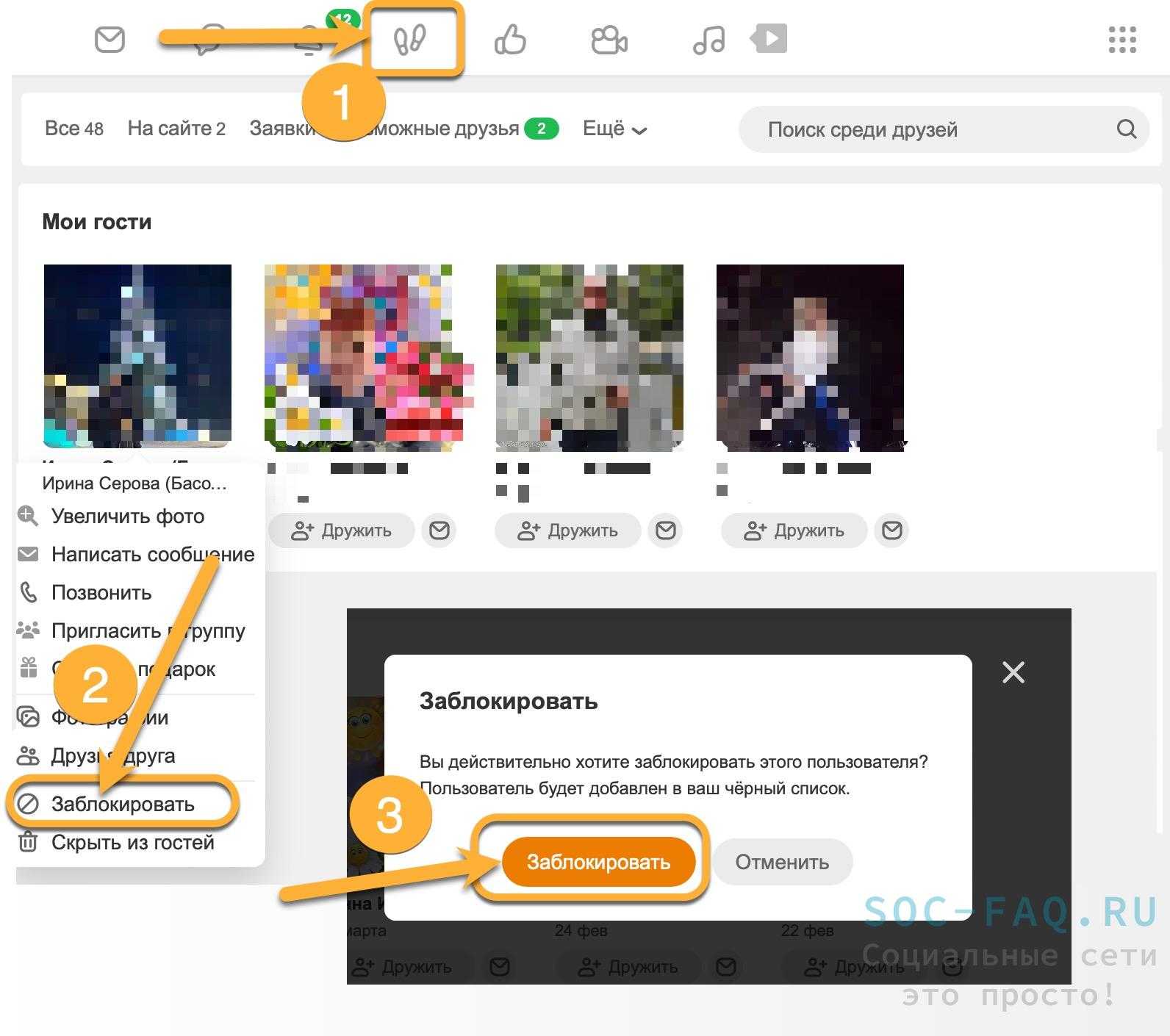
Task: Click the thumbs-up Ratings icon
Action: tap(510, 40)
